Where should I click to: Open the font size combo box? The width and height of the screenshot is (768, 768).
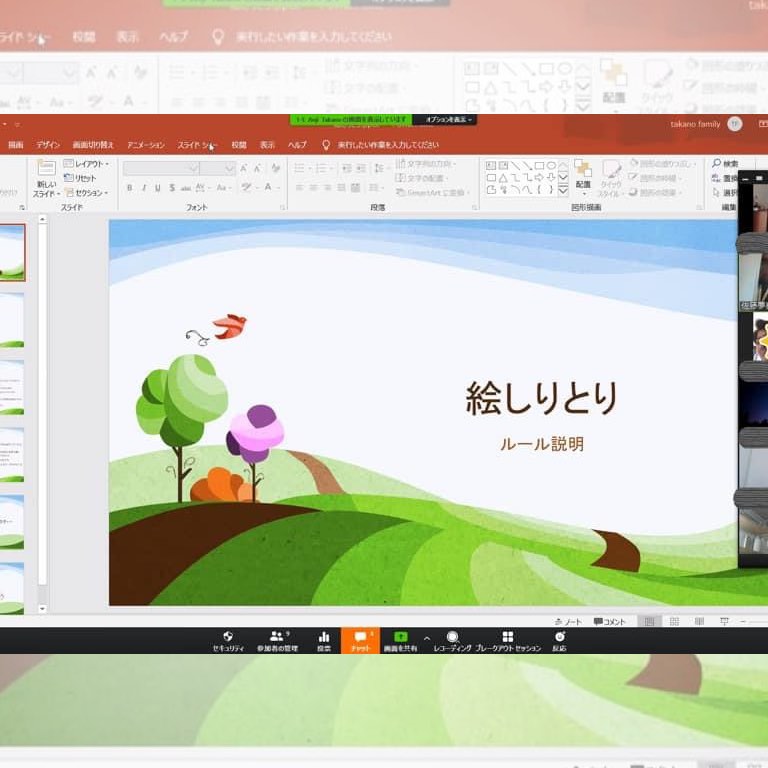(x=217, y=168)
